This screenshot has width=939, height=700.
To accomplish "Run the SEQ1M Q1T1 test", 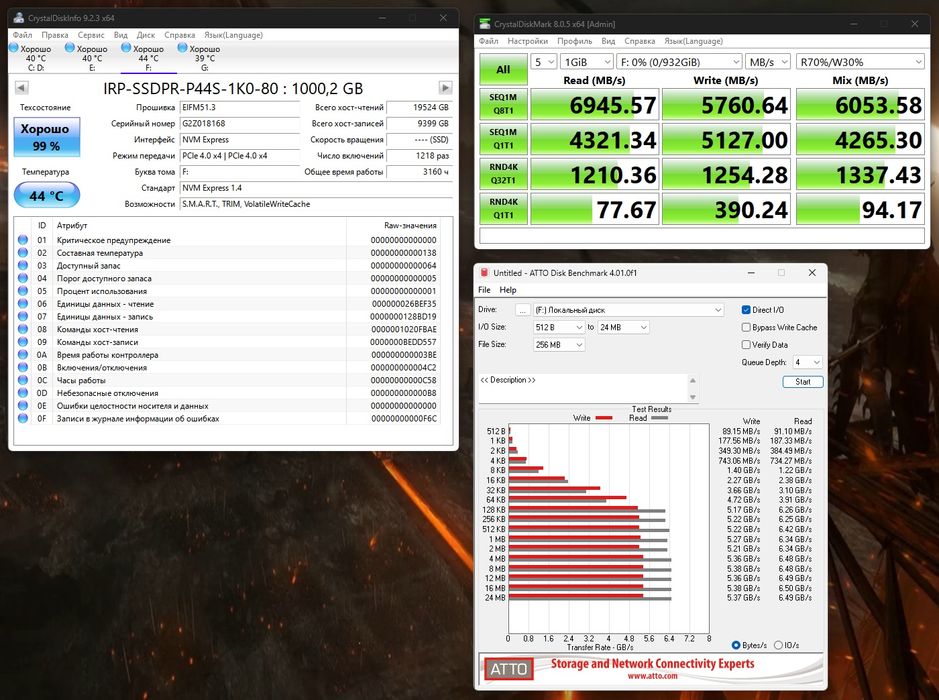I will [x=503, y=139].
